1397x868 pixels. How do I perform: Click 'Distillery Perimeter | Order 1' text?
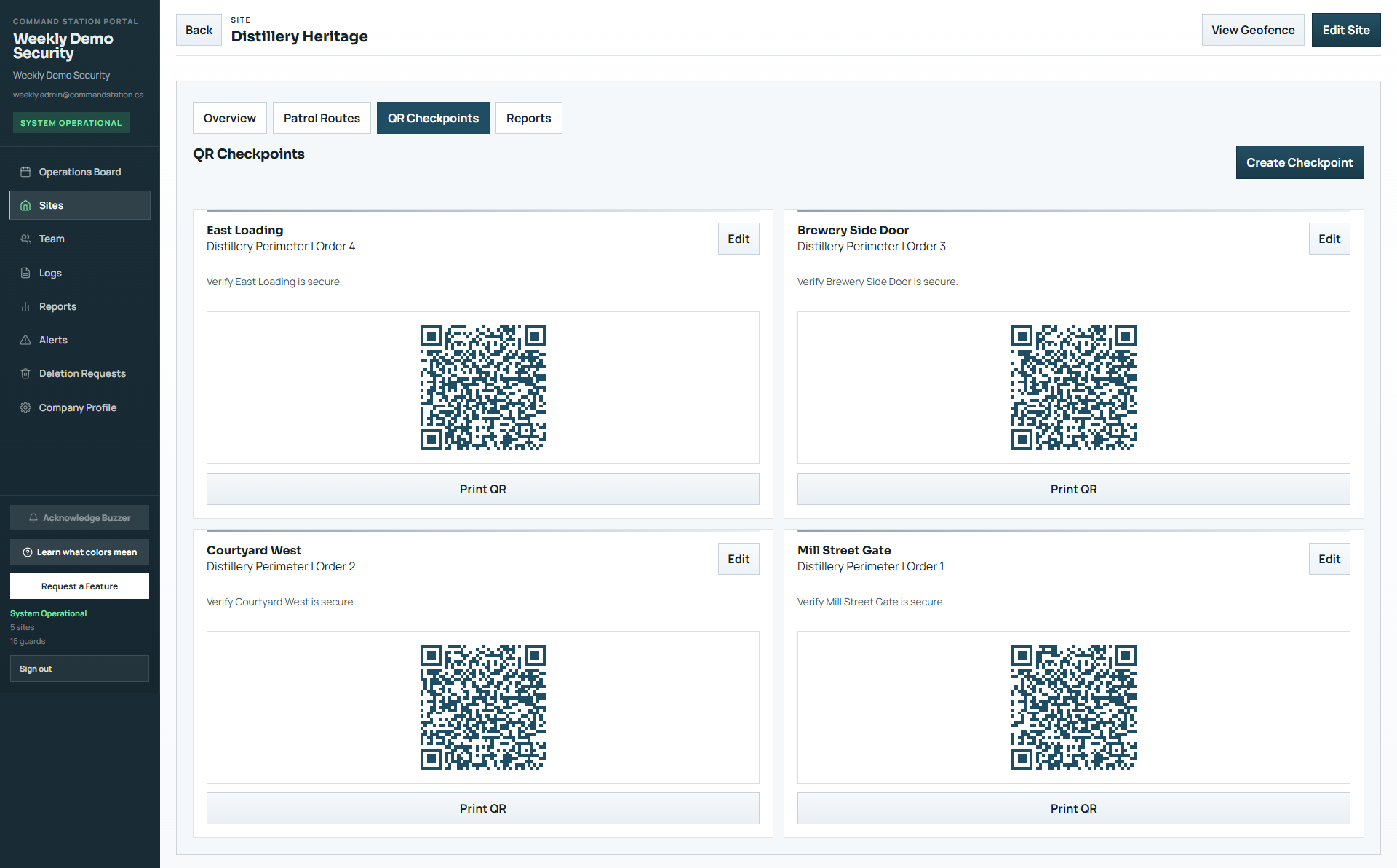click(x=871, y=567)
